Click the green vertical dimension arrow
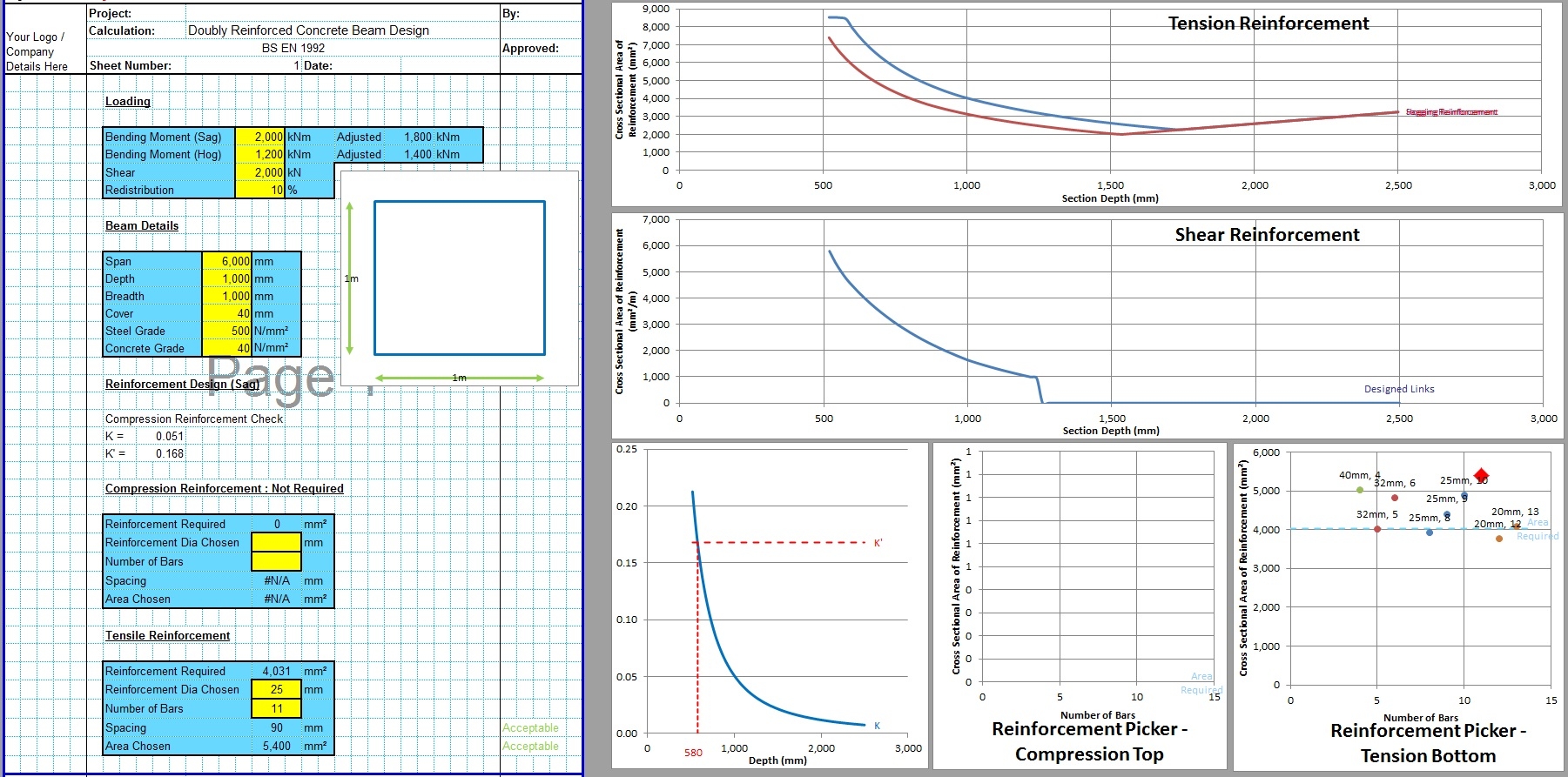Screen dimensions: 1568x777 (349, 278)
